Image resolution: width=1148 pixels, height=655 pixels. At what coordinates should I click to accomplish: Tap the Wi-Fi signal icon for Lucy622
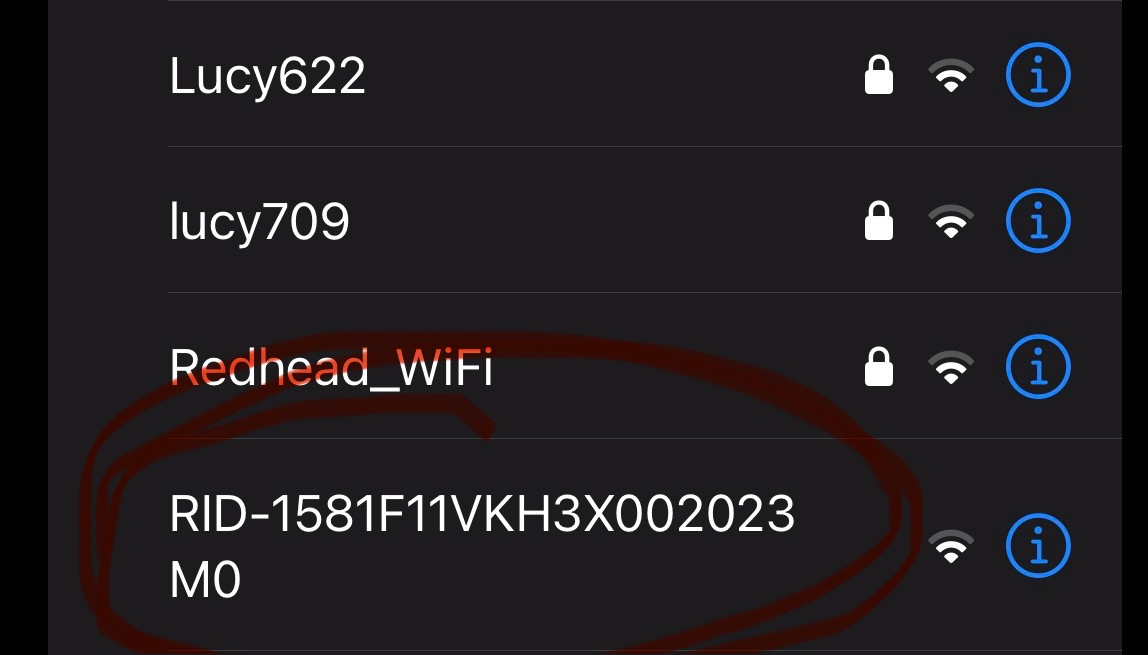[951, 75]
